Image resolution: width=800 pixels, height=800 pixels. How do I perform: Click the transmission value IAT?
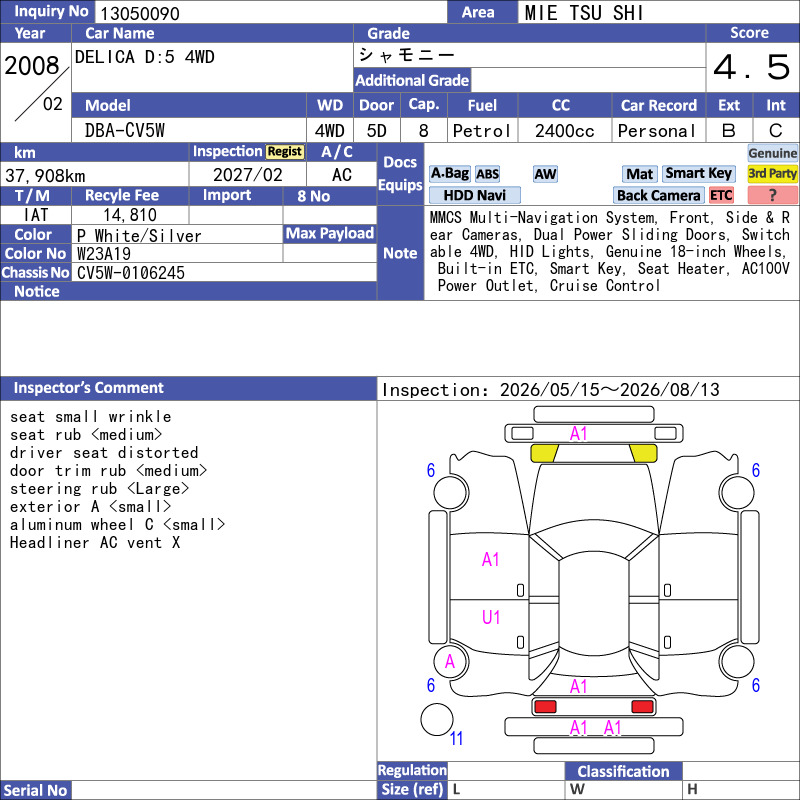(x=36, y=215)
